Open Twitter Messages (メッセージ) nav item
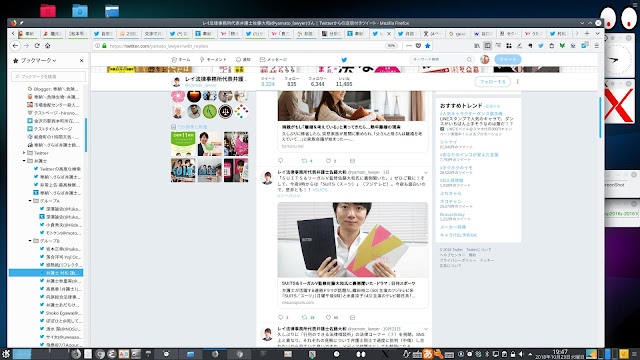The width and height of the screenshot is (640, 360). pos(273,60)
